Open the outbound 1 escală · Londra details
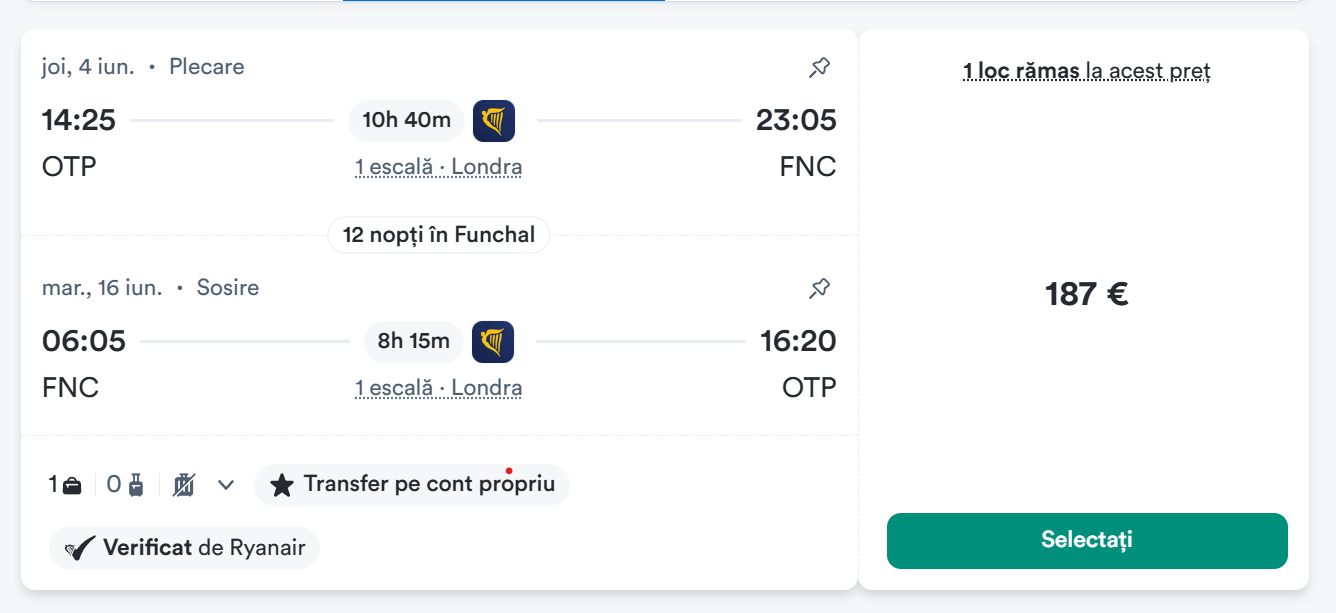 [x=438, y=167]
